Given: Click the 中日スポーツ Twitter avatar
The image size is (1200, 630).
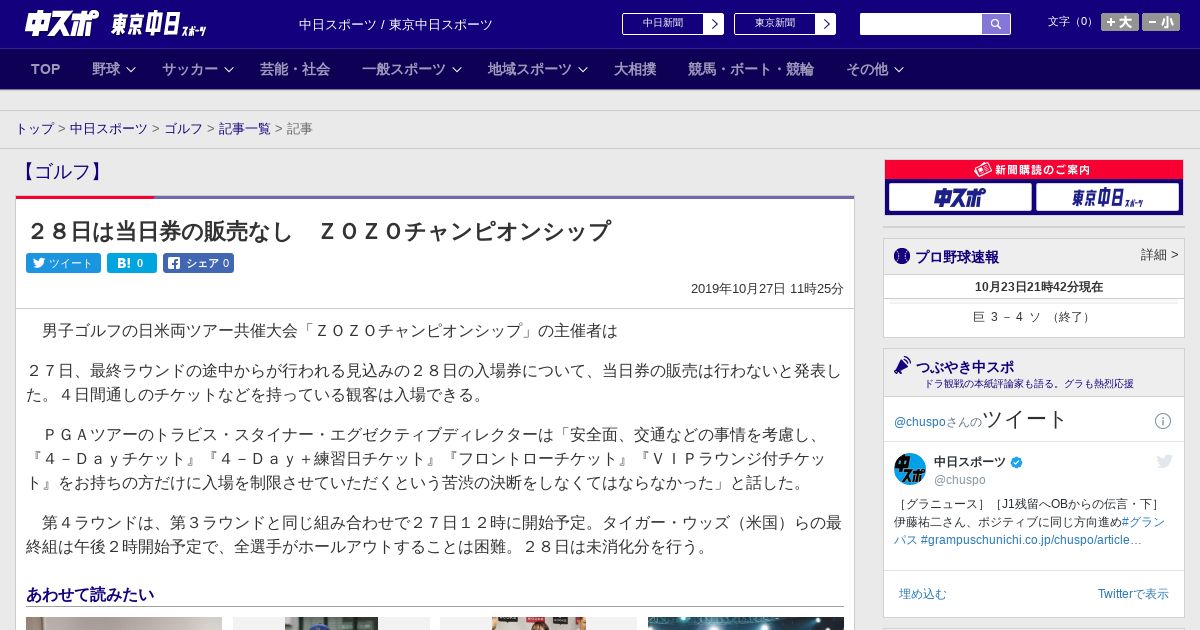Looking at the screenshot, I should pyautogui.click(x=910, y=469).
